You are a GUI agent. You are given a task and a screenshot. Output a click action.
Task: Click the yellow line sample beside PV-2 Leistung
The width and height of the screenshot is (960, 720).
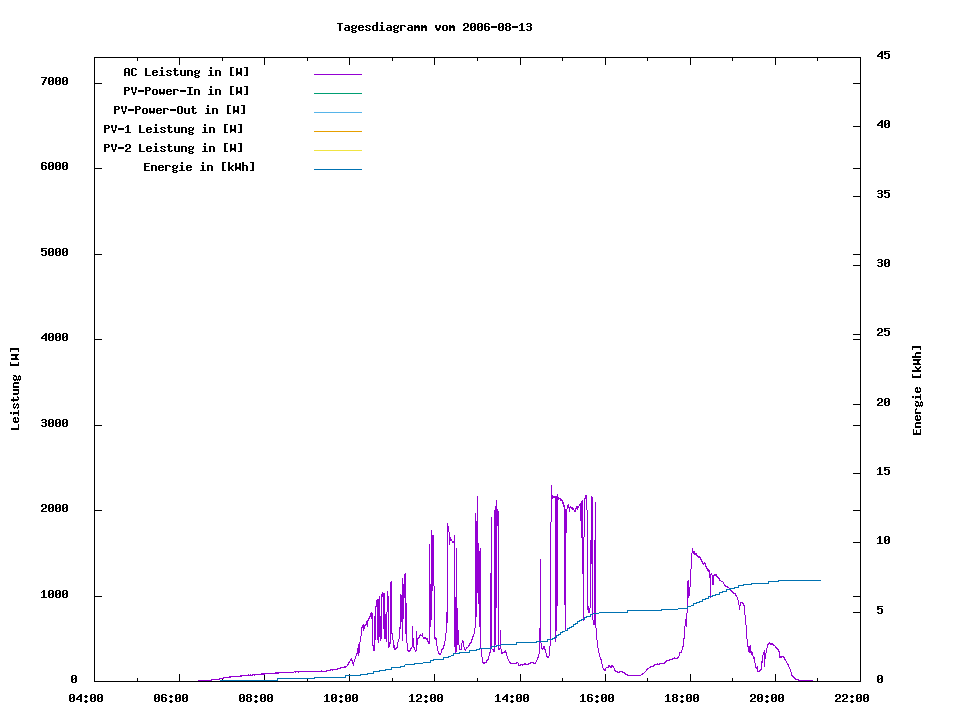tap(337, 150)
